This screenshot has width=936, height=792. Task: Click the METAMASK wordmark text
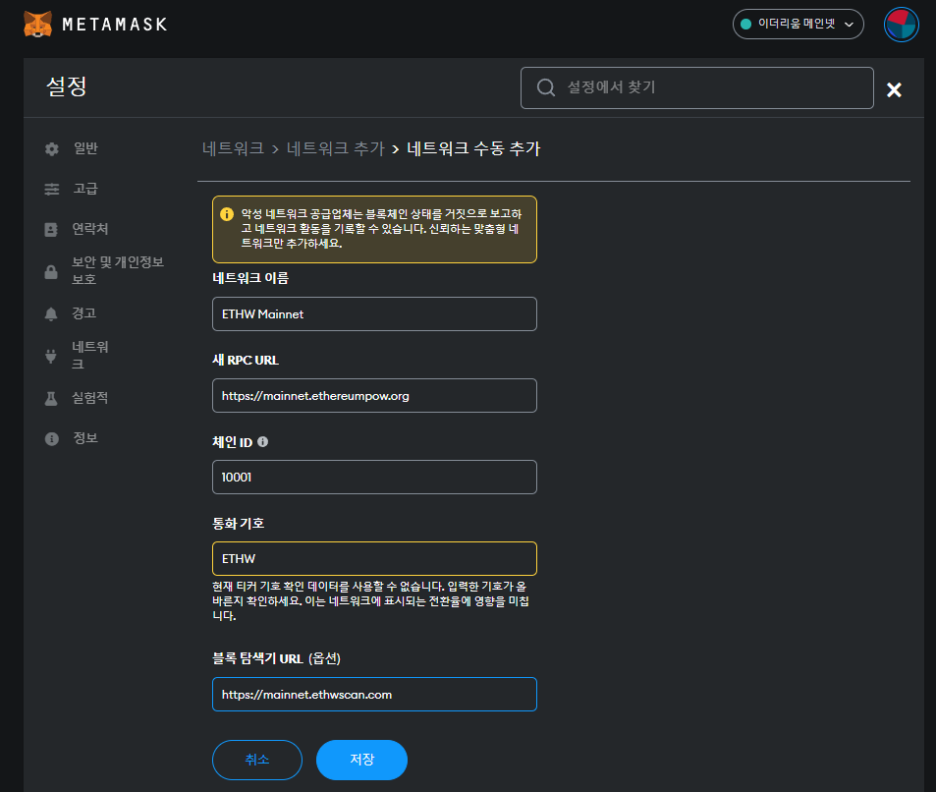pos(115,24)
